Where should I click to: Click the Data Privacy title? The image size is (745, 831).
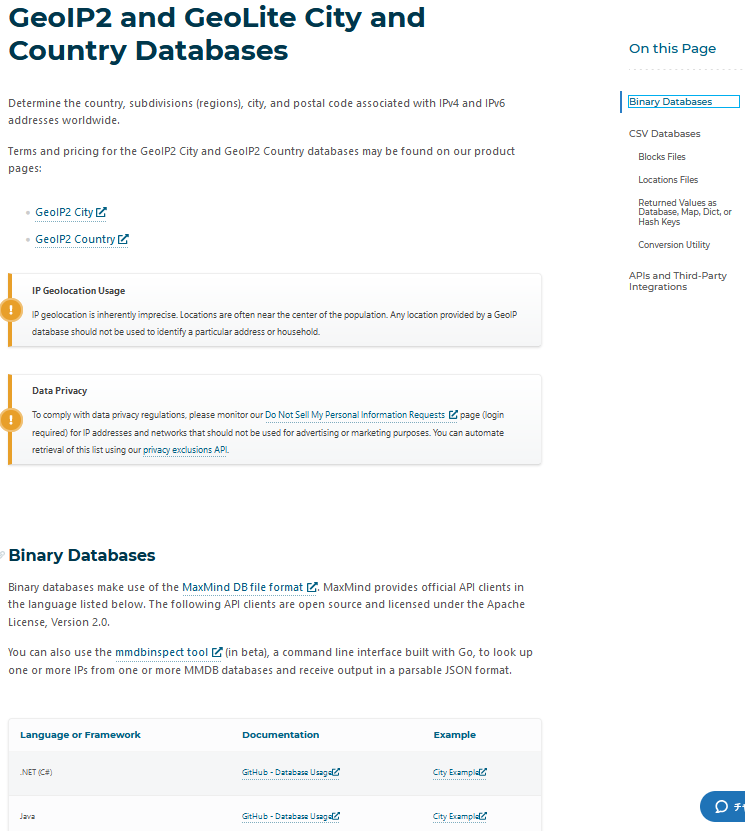(59, 391)
